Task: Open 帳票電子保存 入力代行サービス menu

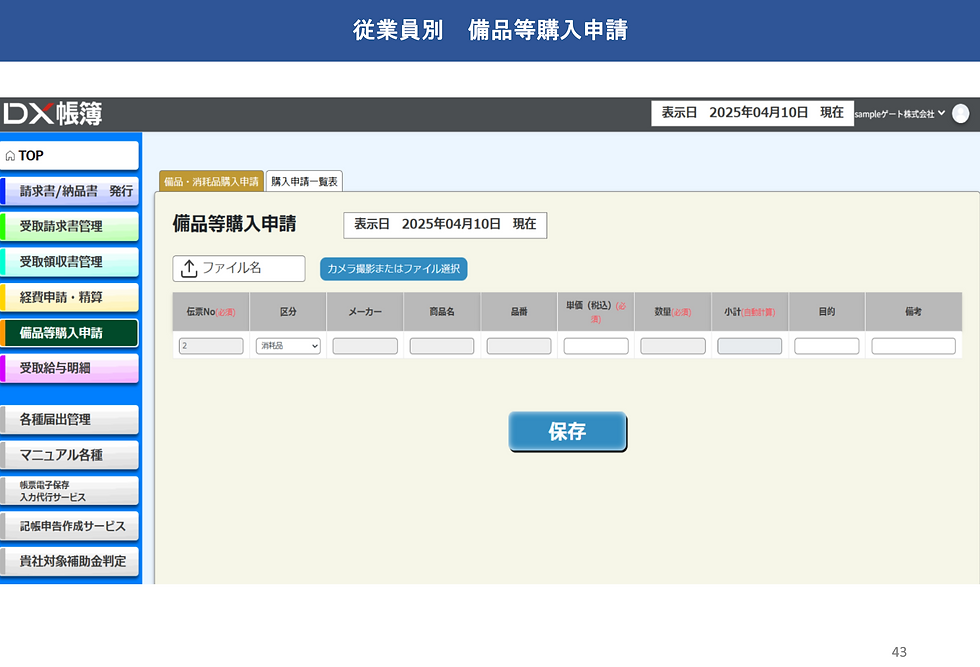Action: (69, 491)
